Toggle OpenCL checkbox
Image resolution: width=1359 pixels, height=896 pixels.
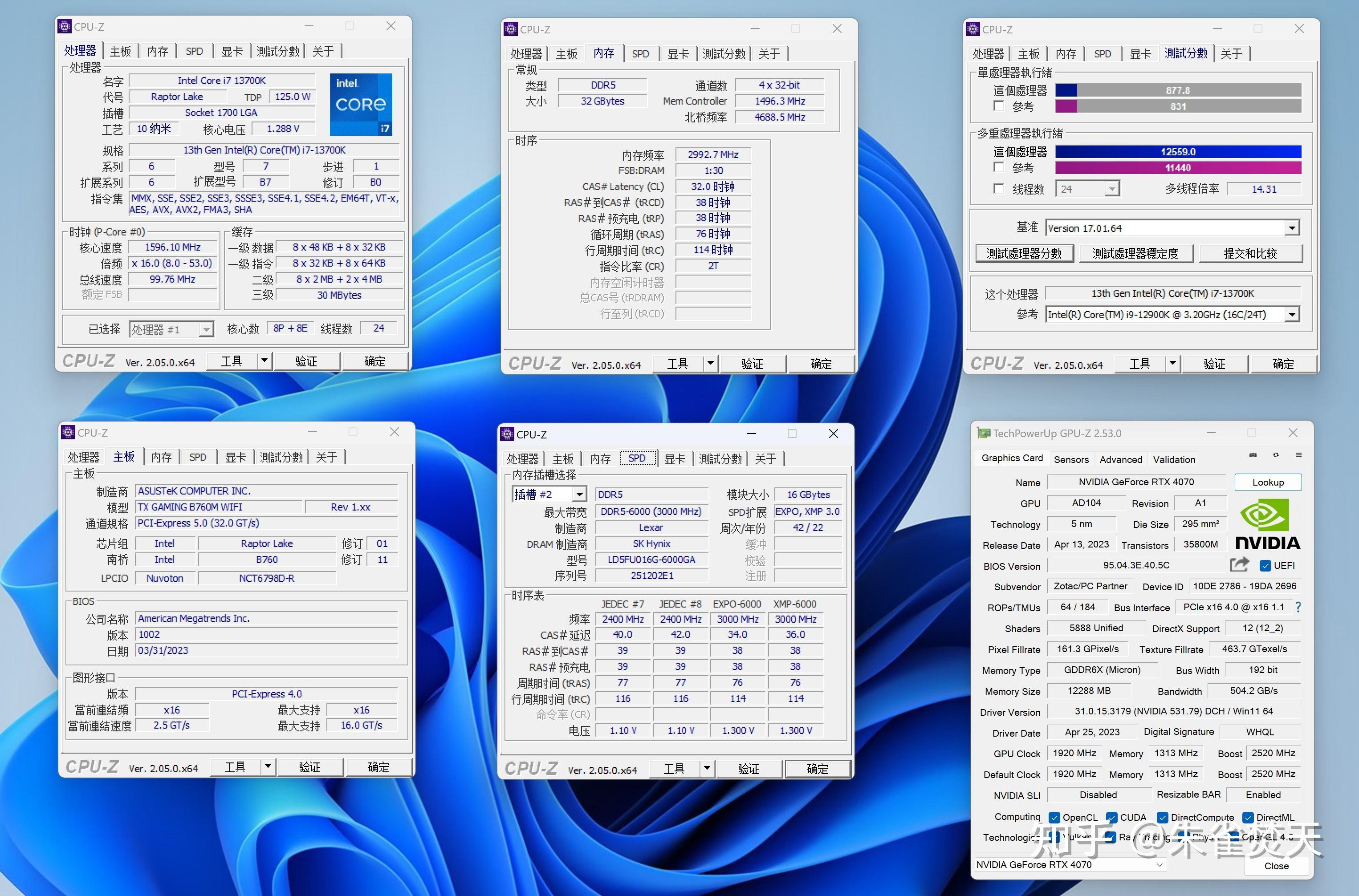[1054, 817]
